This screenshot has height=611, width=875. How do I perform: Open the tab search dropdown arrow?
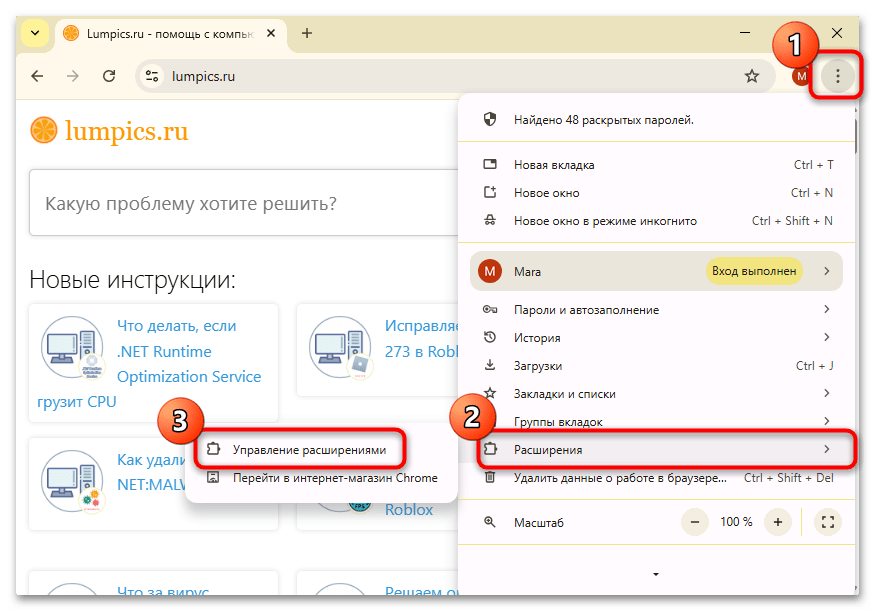[35, 33]
